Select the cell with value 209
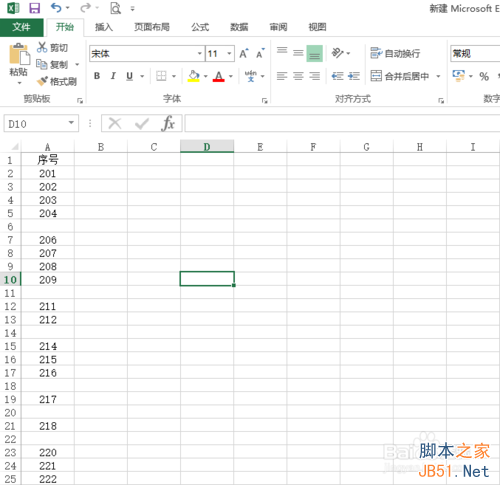The width and height of the screenshot is (500, 485). [x=48, y=279]
